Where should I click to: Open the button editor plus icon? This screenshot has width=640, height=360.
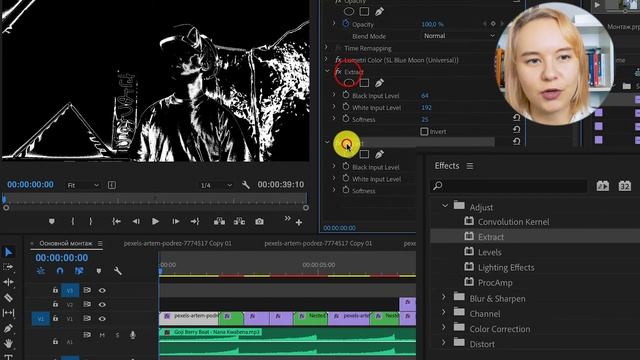(299, 222)
